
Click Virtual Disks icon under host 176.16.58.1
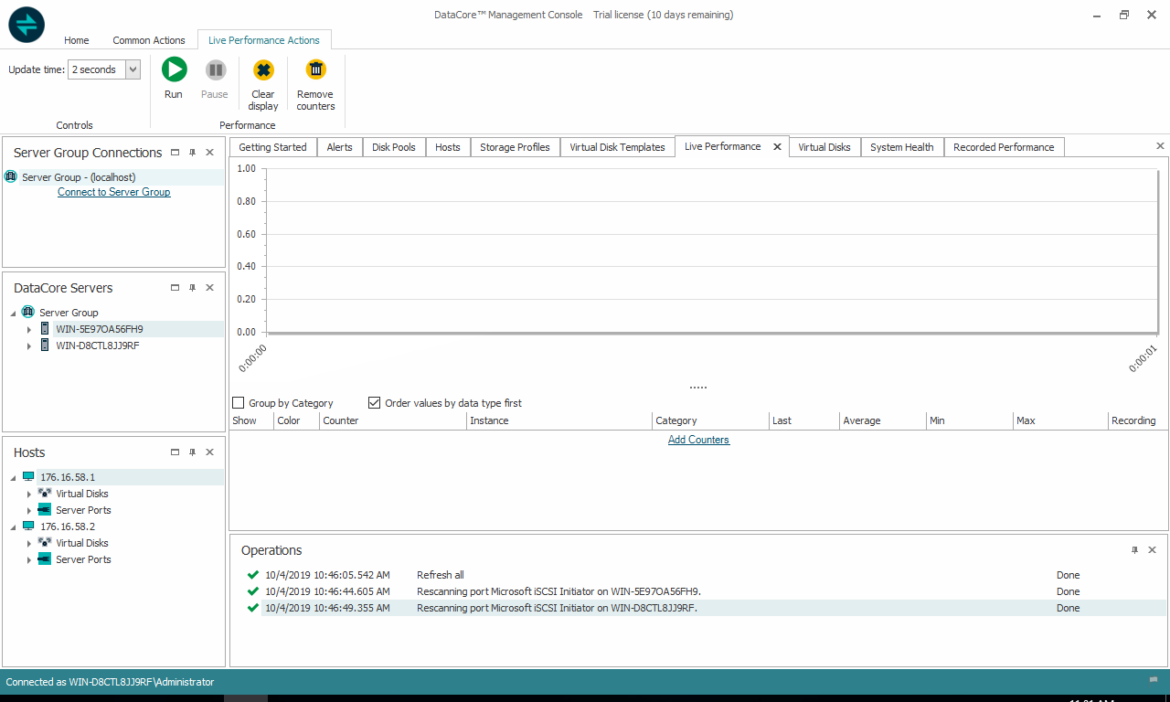[45, 493]
